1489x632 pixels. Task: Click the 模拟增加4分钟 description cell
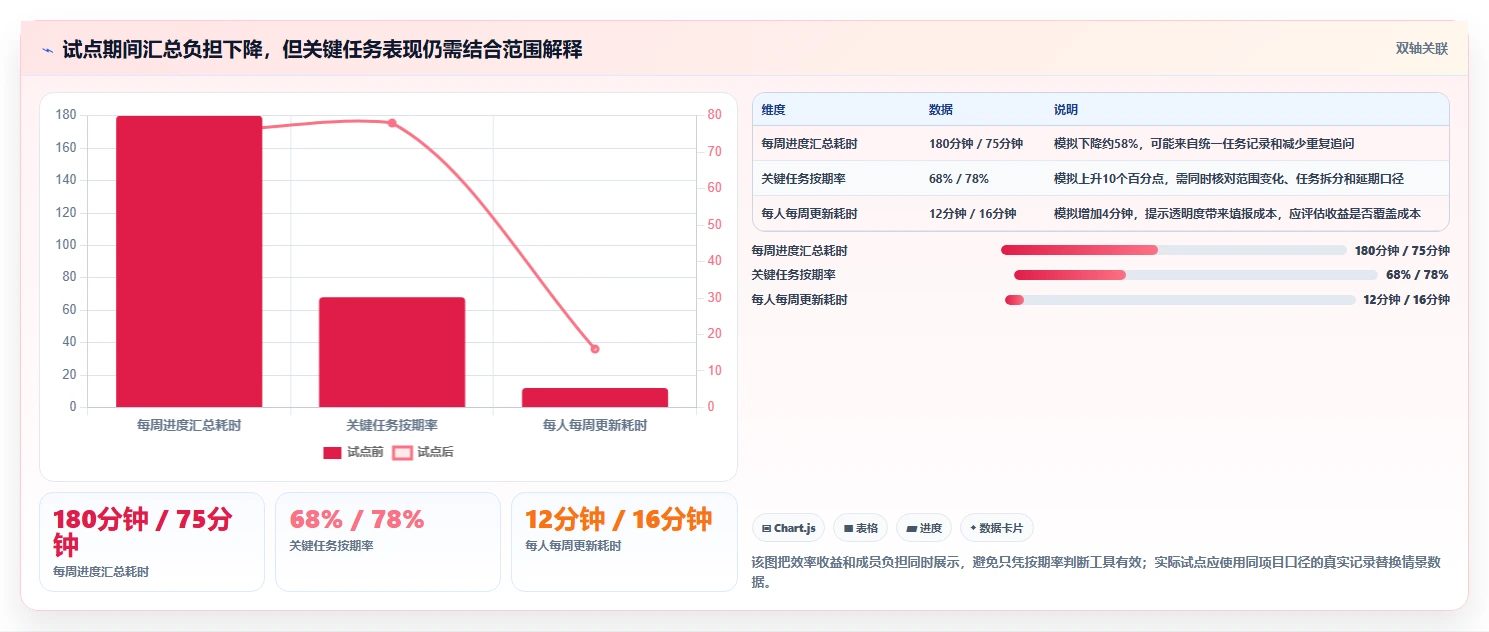click(1237, 214)
